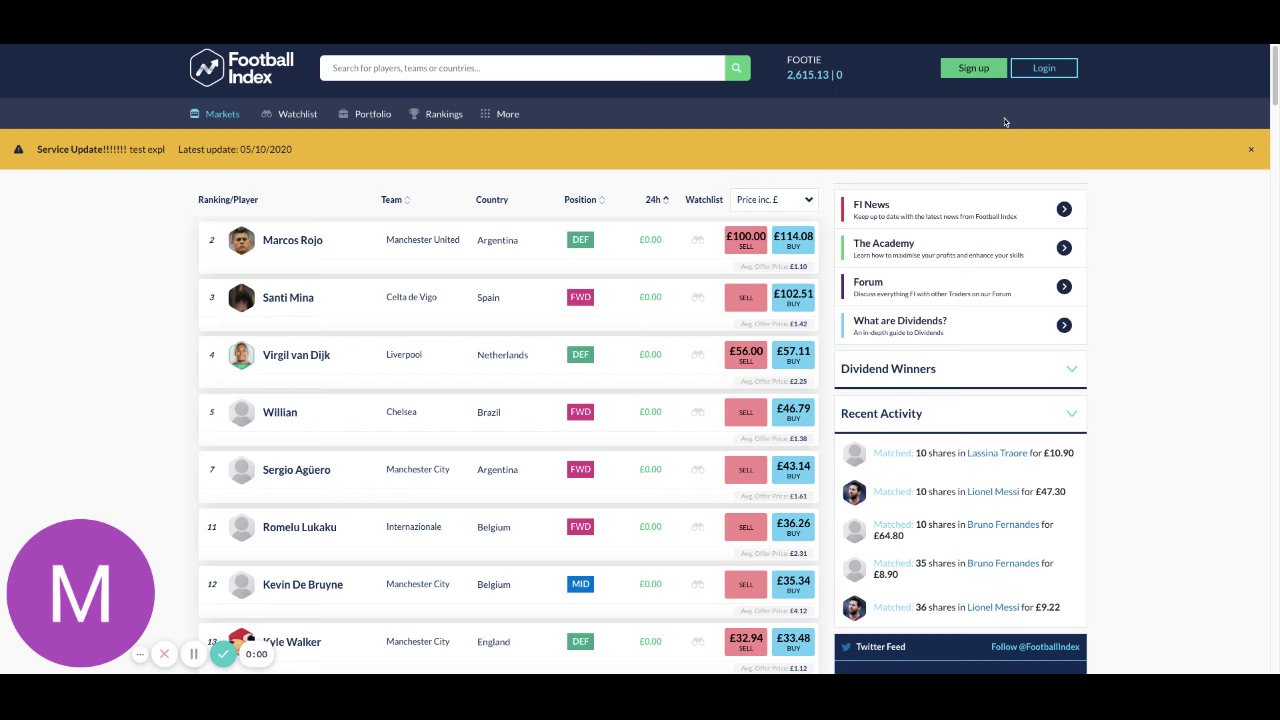
Task: Click the Football Index logo
Action: point(242,68)
